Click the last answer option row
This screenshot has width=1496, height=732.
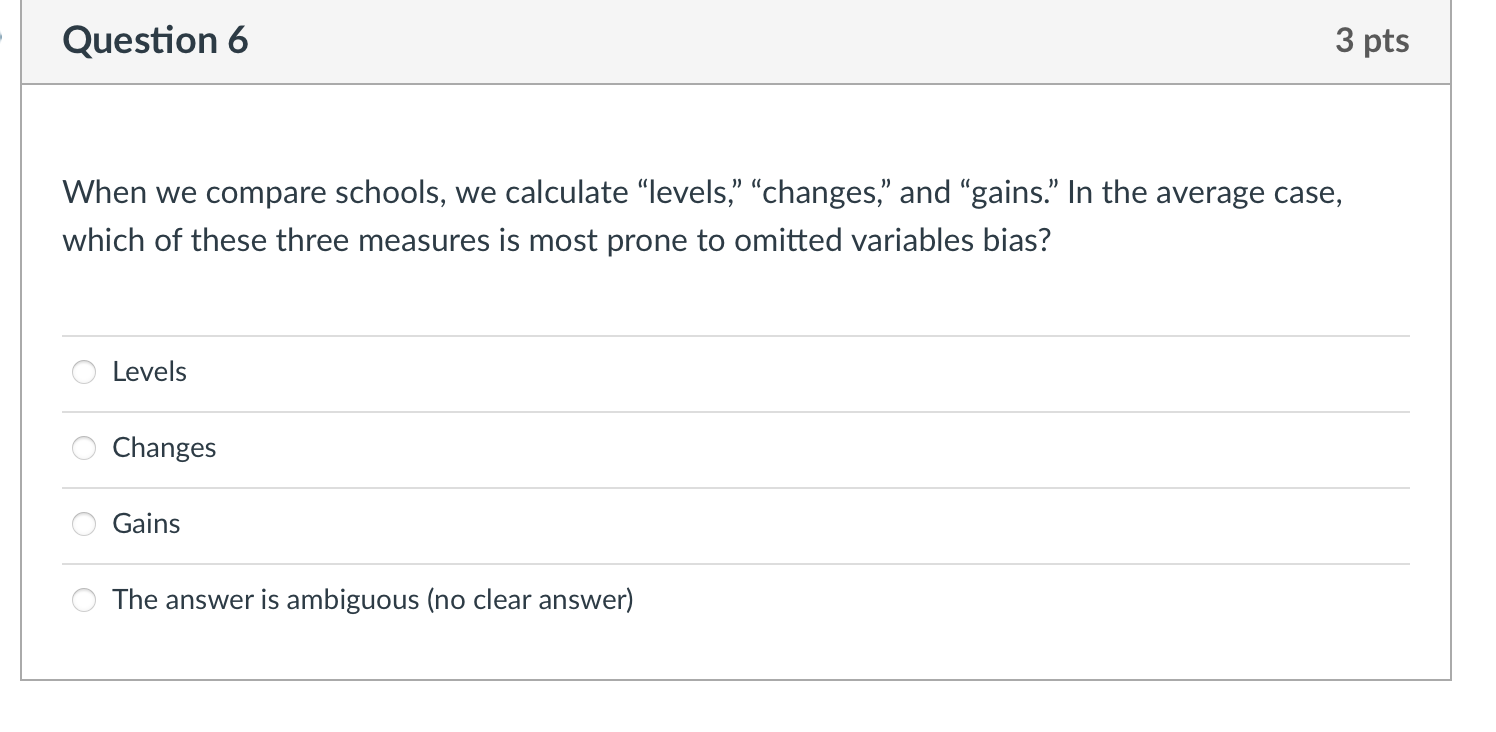point(500,599)
